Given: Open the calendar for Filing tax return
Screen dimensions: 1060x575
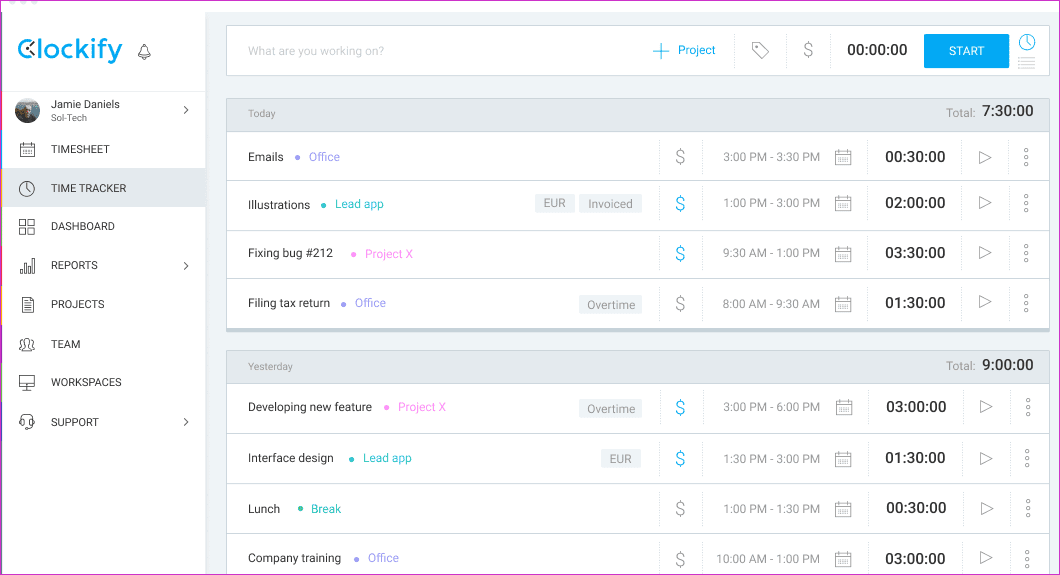Looking at the screenshot, I should 843,304.
